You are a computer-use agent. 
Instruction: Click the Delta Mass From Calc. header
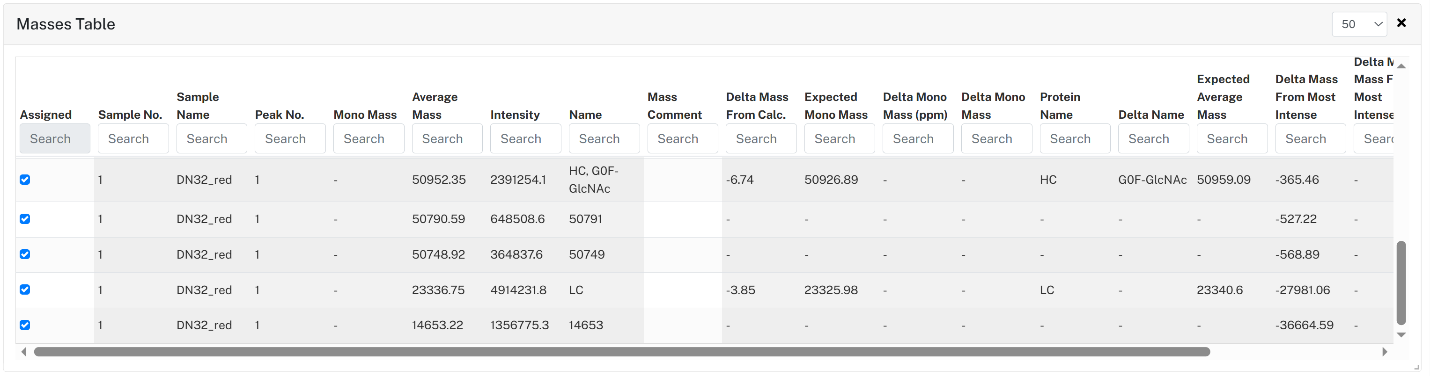[757, 106]
